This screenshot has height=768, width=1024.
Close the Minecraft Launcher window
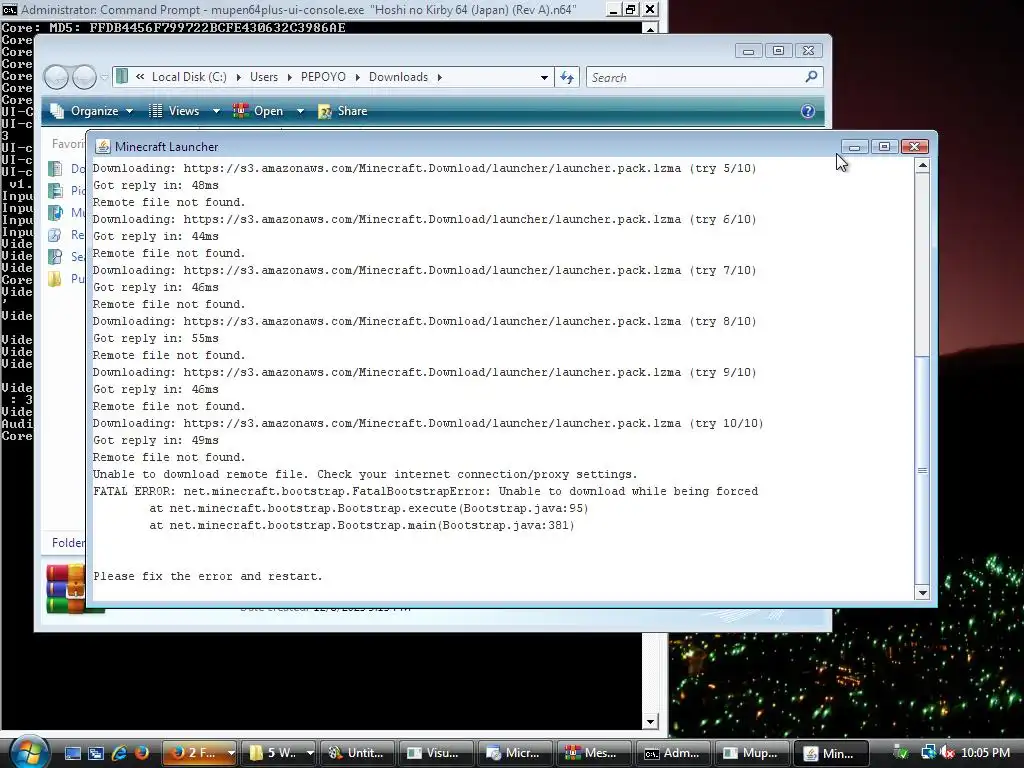pos(914,147)
